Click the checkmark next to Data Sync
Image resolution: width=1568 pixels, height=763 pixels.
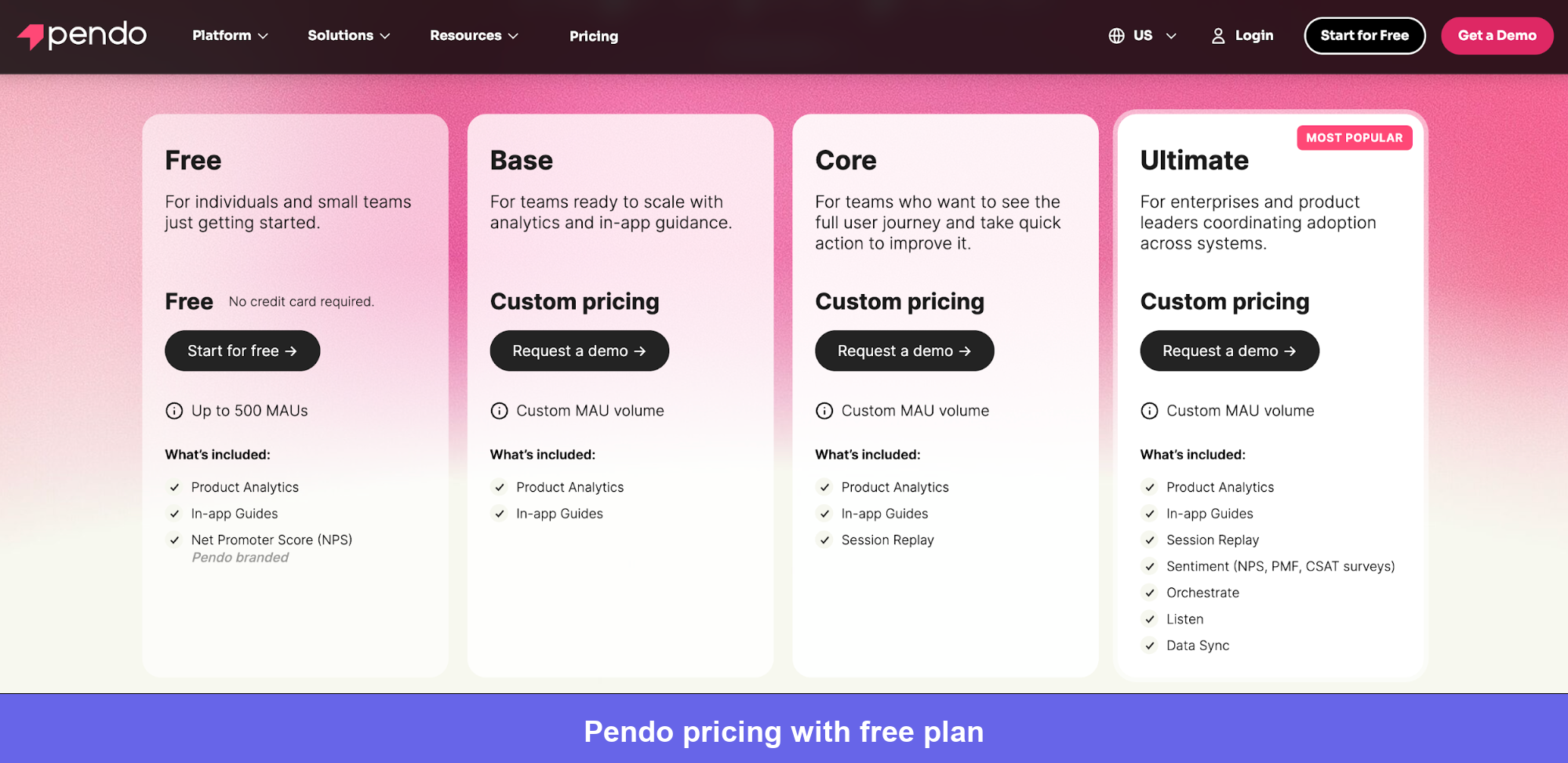pyautogui.click(x=1149, y=645)
